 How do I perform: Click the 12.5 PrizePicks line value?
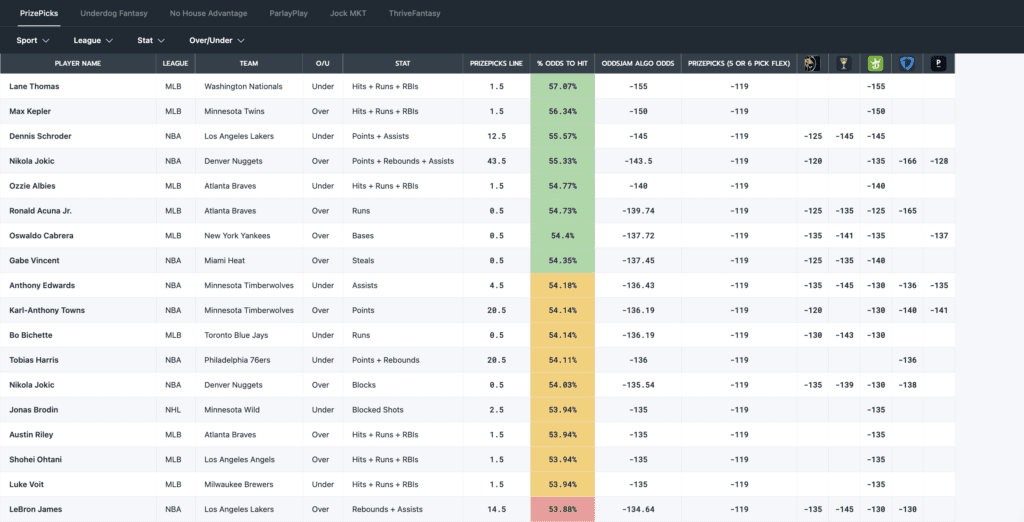pos(496,136)
